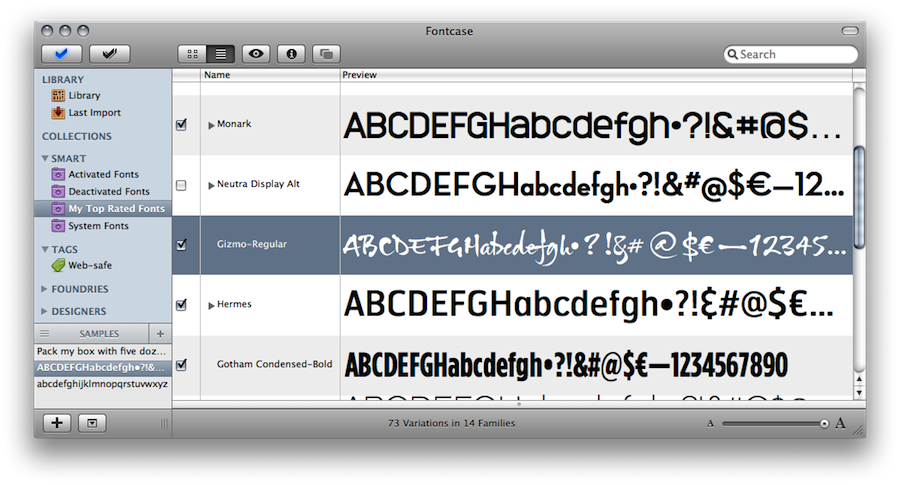900x485 pixels.
Task: Open Activated Fonts collection
Action: (103, 174)
